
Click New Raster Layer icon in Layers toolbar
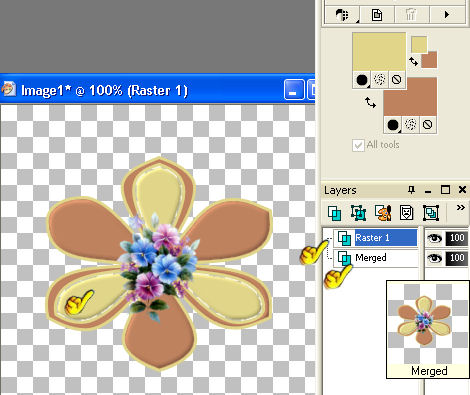[334, 213]
